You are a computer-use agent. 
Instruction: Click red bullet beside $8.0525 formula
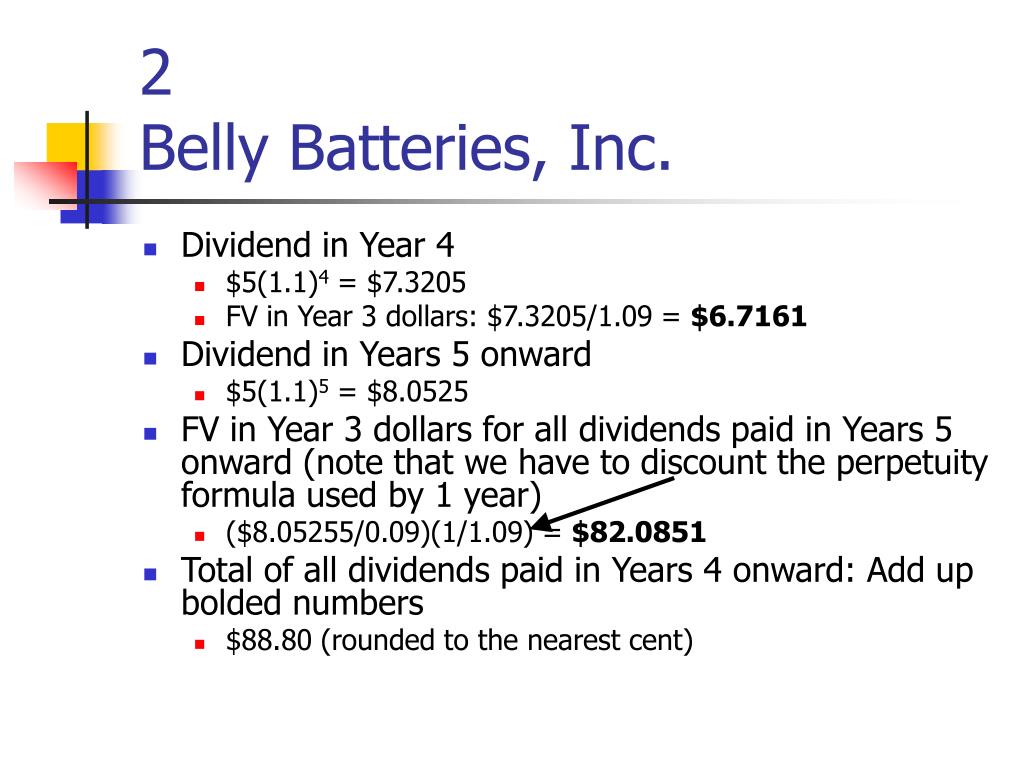[x=200, y=395]
